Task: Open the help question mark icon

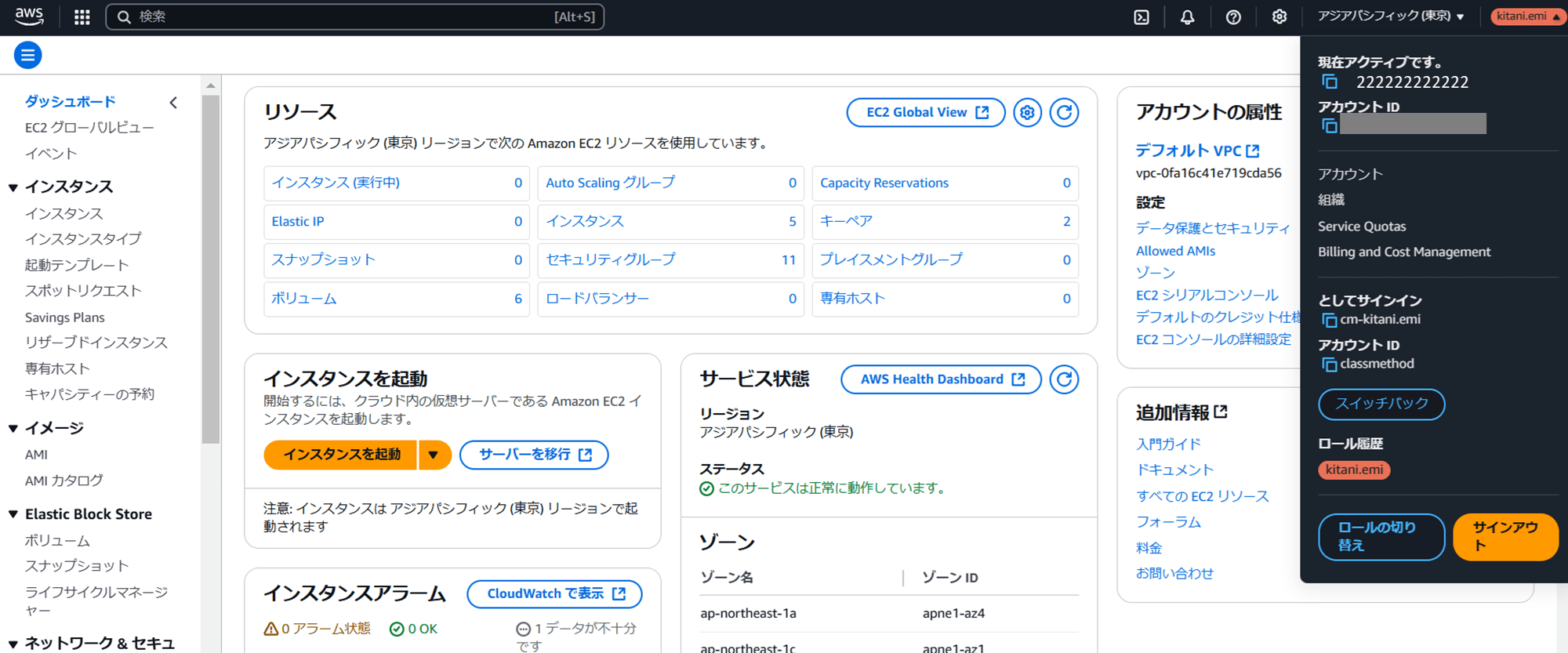Action: click(x=1233, y=16)
